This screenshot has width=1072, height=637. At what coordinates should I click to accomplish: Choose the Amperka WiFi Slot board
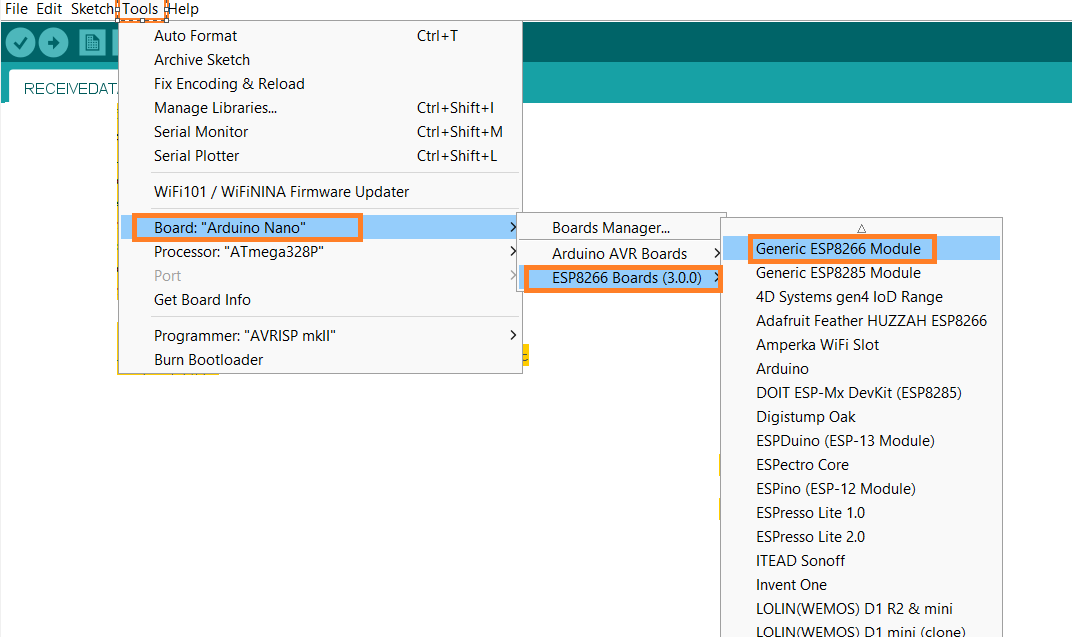(x=861, y=344)
